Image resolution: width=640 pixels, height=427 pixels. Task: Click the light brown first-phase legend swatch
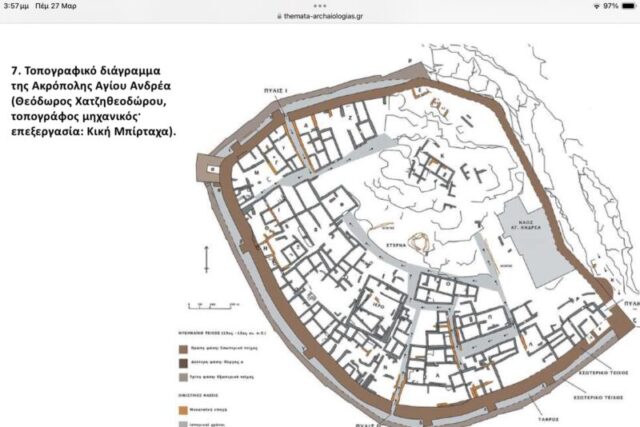[183, 349]
